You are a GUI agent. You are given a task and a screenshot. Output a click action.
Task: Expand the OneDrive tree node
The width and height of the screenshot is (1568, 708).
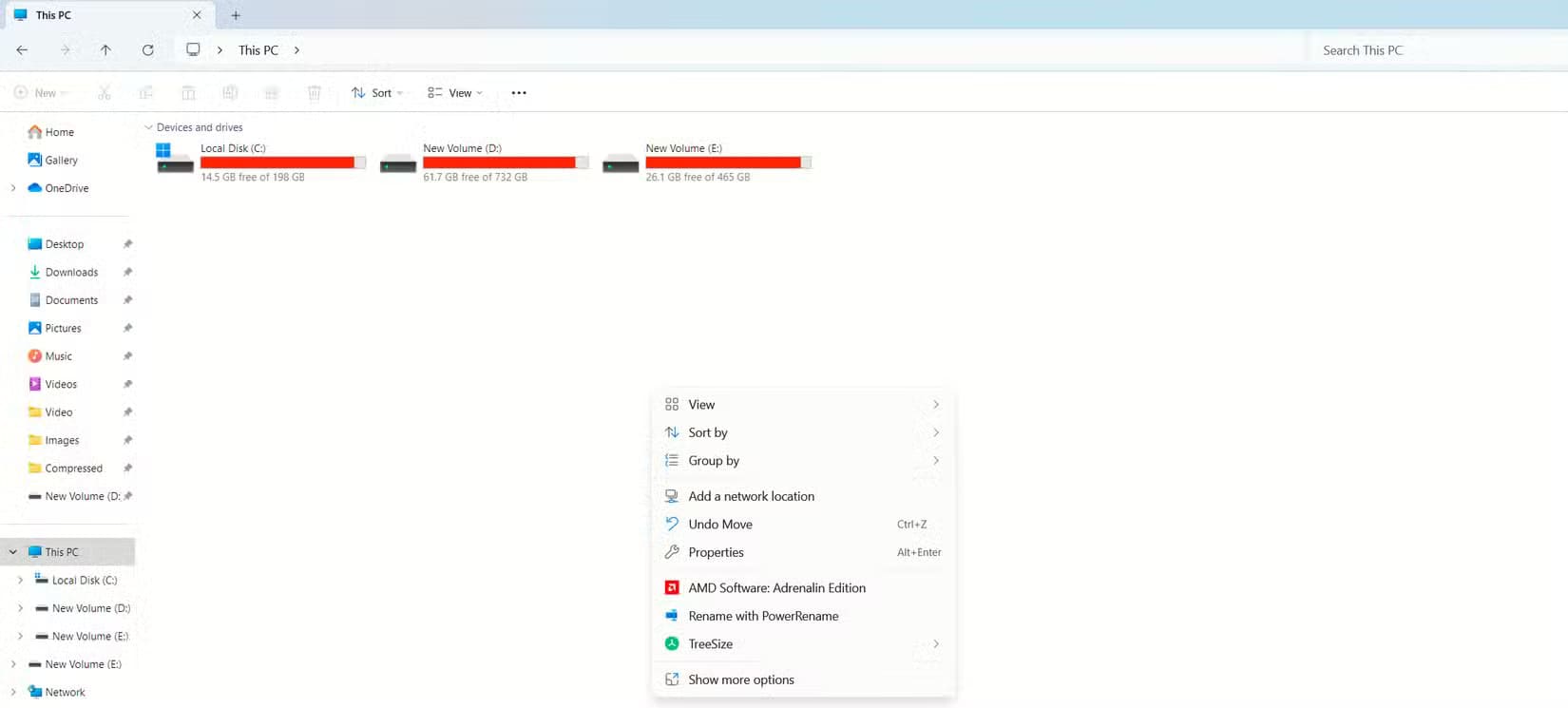[13, 188]
